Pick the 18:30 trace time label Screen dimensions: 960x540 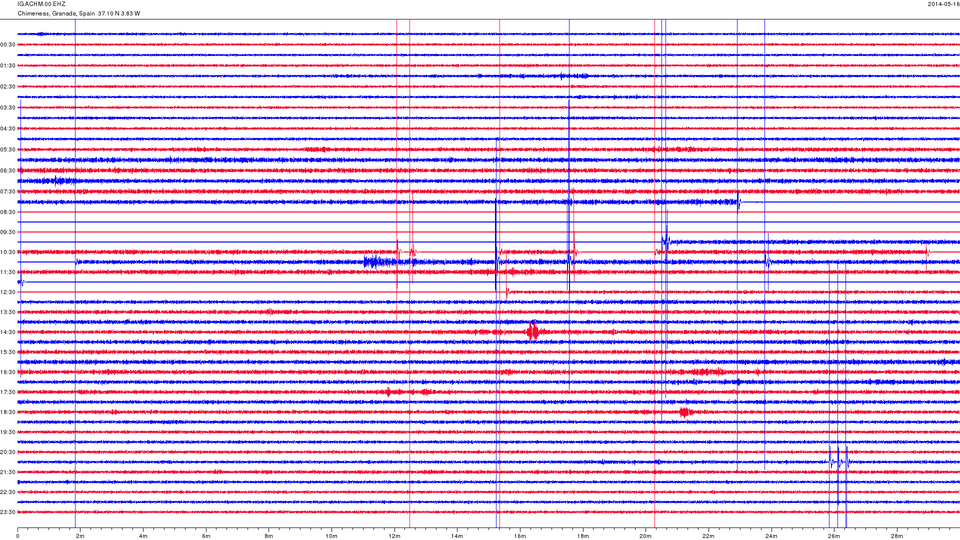(8, 412)
